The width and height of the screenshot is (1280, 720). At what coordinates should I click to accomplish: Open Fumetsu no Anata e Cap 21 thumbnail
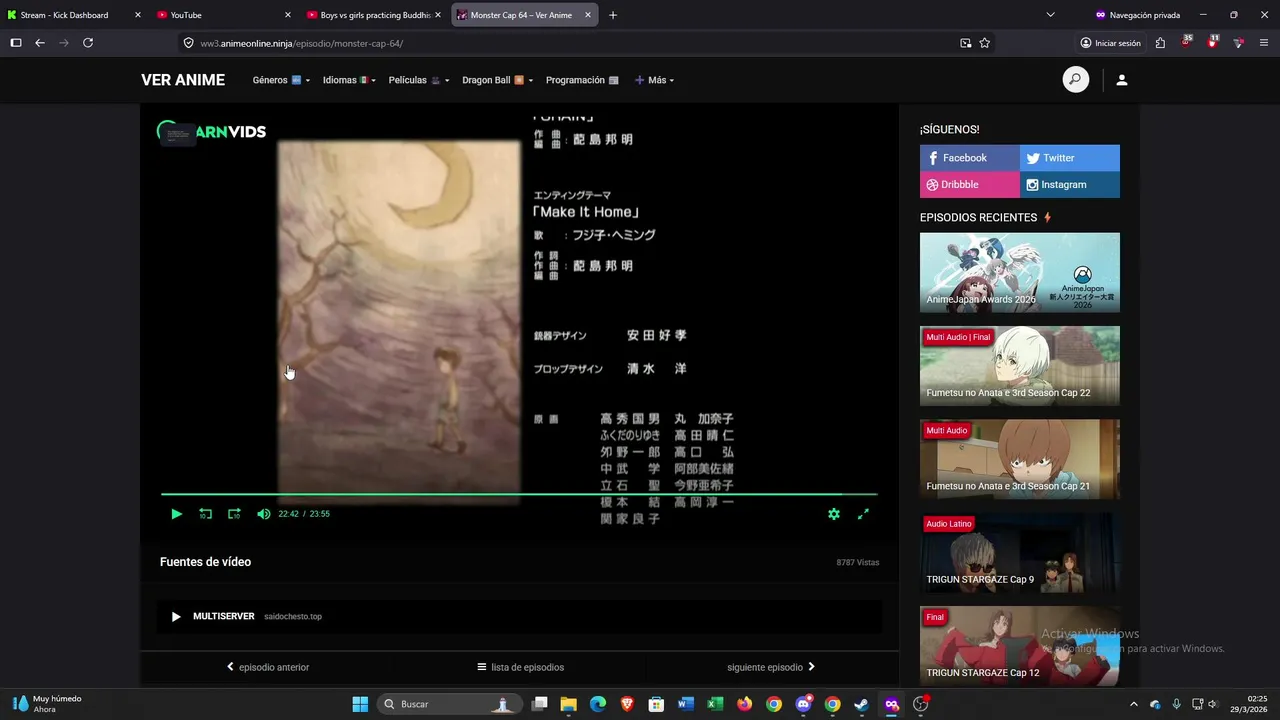pyautogui.click(x=1020, y=459)
